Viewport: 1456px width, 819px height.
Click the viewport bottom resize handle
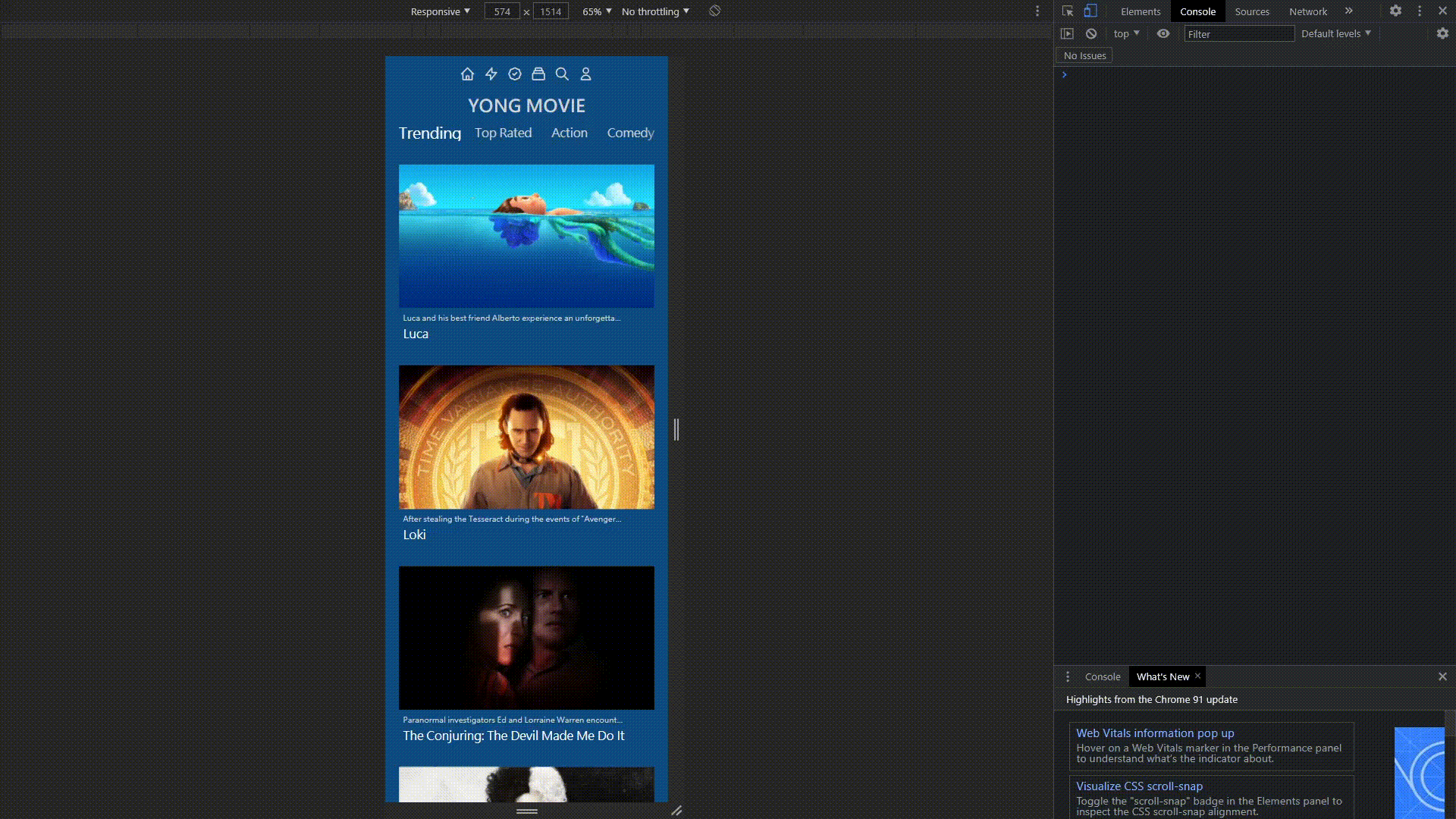coord(527,811)
